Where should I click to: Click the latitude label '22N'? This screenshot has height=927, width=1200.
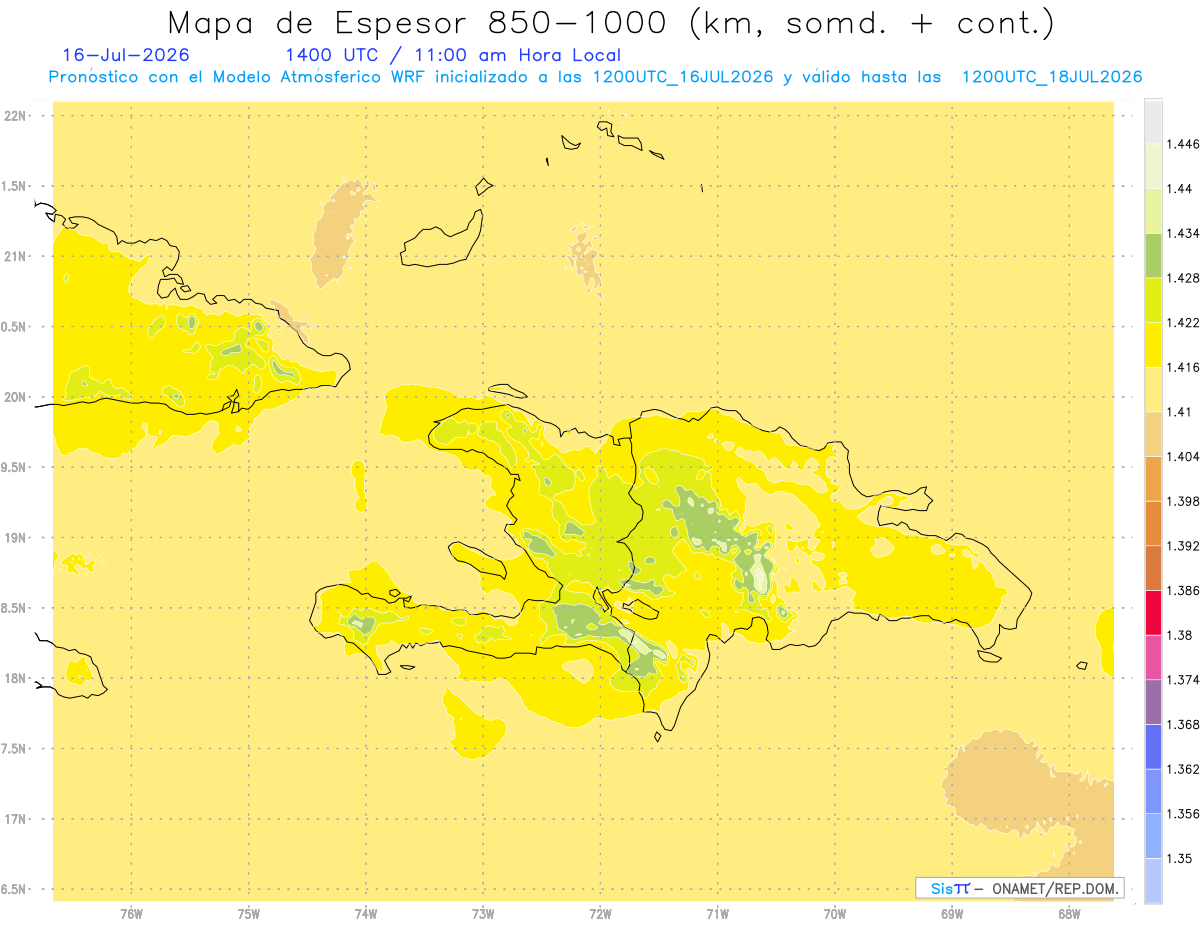(x=15, y=116)
